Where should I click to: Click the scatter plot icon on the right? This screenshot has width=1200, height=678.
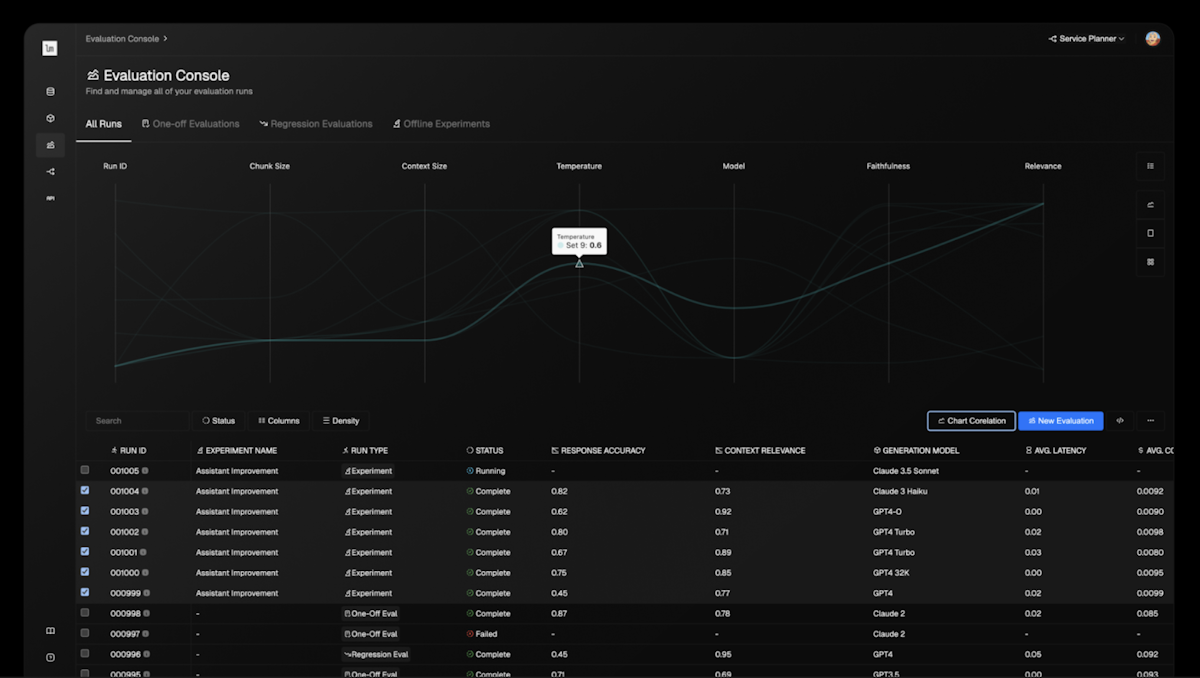[1150, 262]
